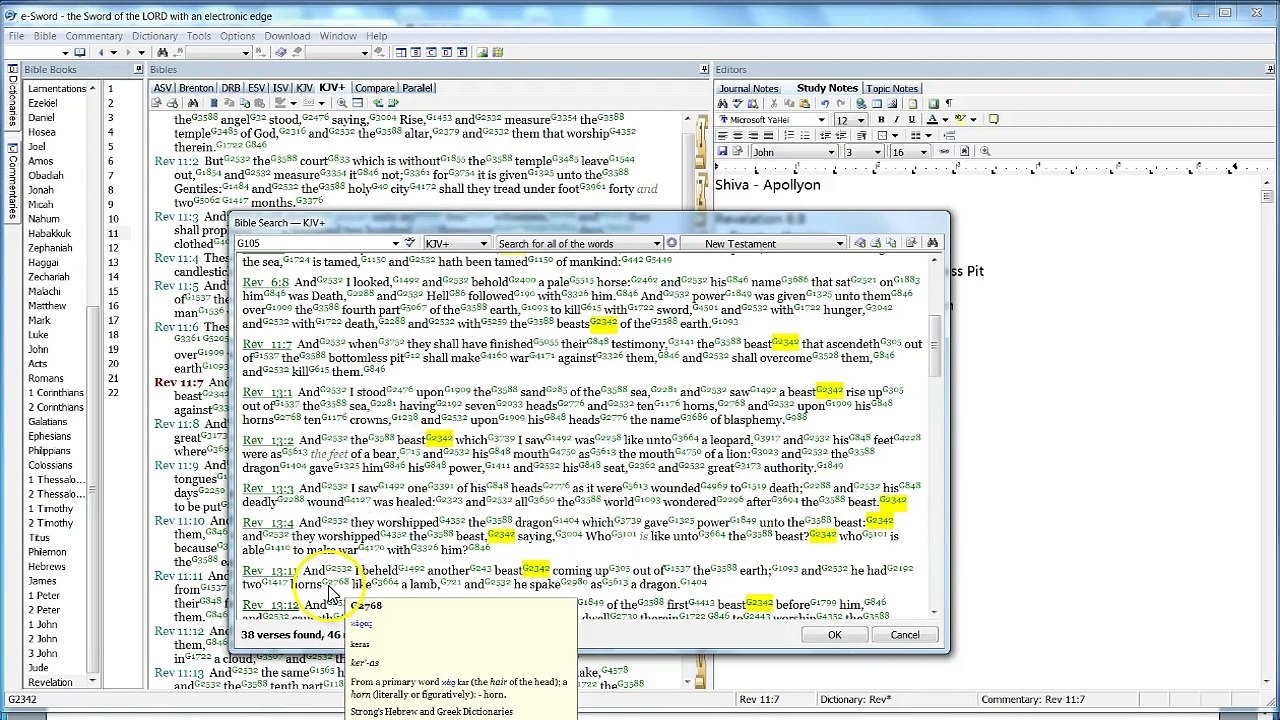Click the spell-check icon beside G105 search box

point(410,243)
